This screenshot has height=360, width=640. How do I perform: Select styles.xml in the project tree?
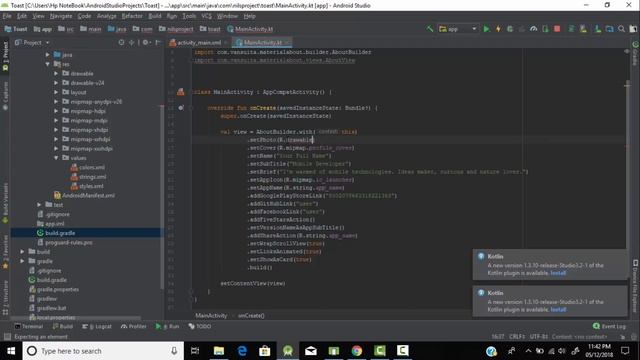91,186
